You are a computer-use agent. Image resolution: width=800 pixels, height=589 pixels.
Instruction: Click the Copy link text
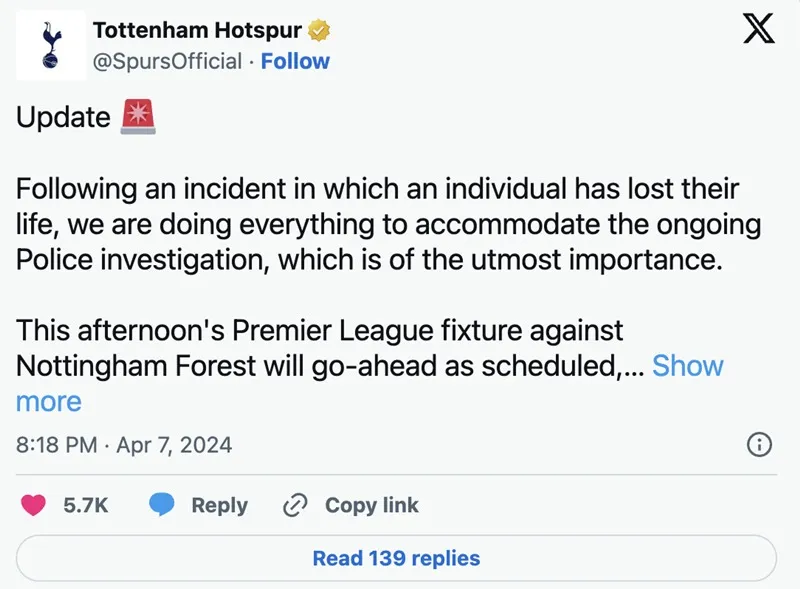point(371,505)
